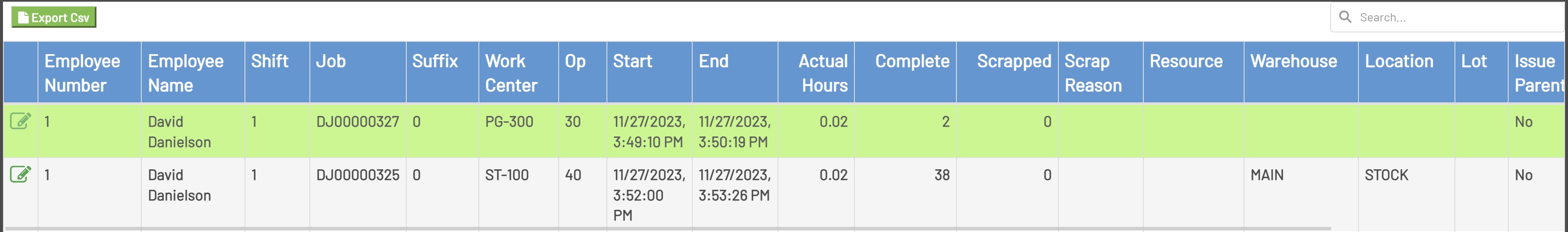
Task: Click the Shift column header
Action: [270, 61]
